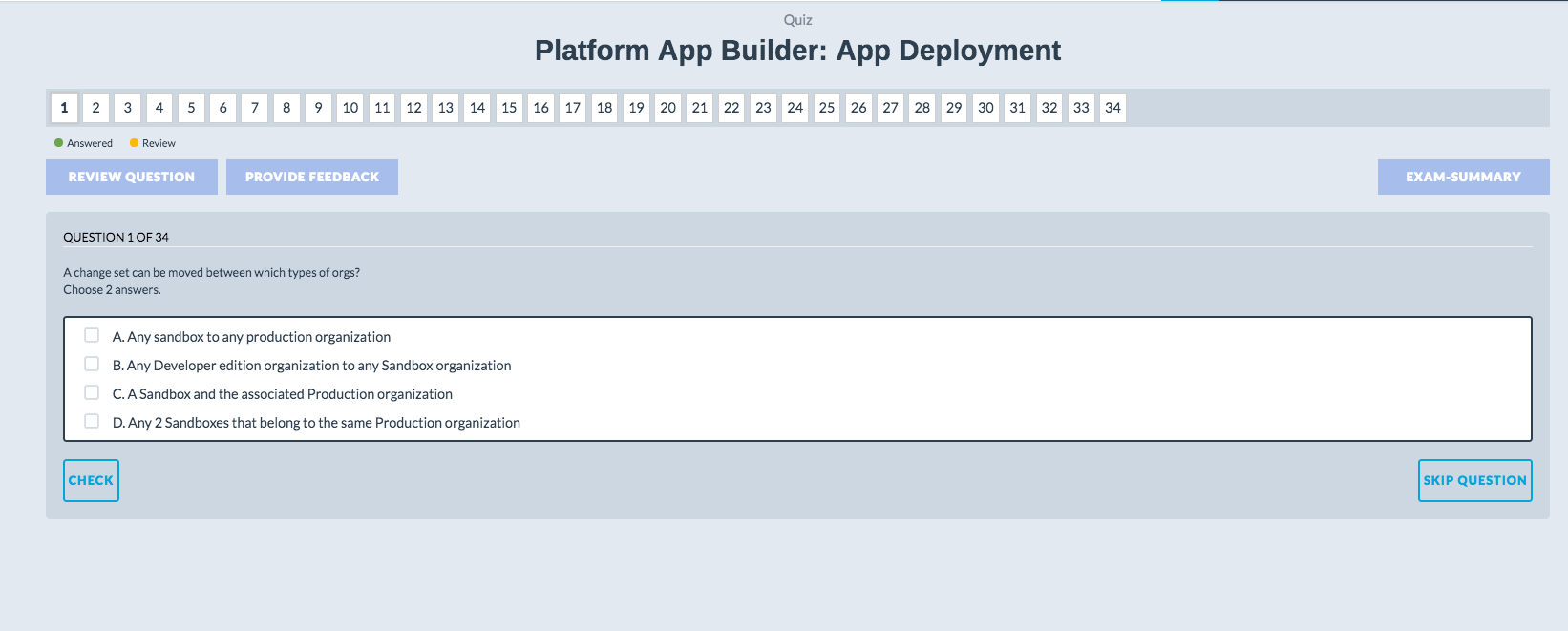The width and height of the screenshot is (1568, 631).
Task: Switch to question 31
Action: point(1018,108)
